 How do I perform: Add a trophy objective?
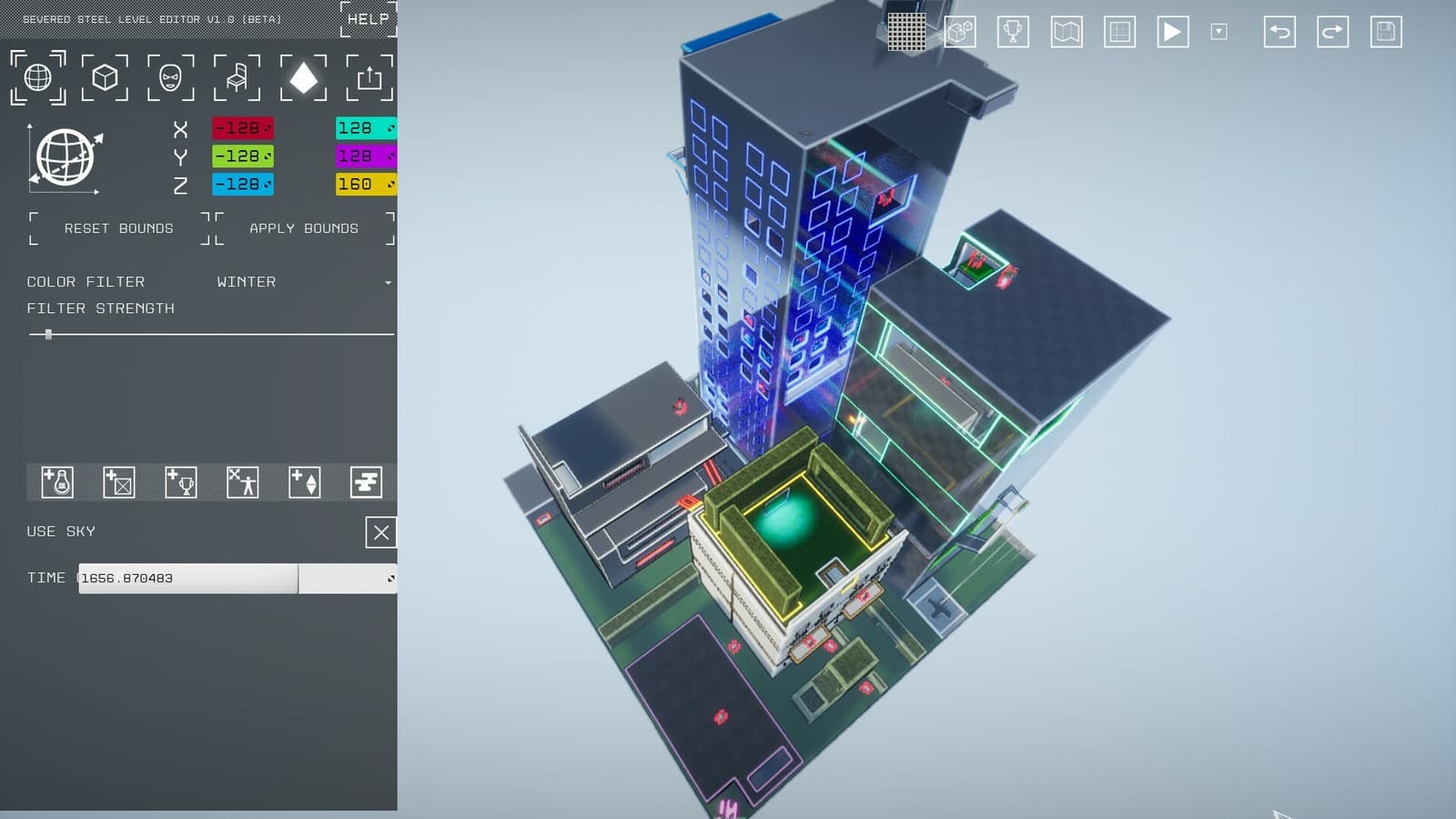[x=181, y=482]
